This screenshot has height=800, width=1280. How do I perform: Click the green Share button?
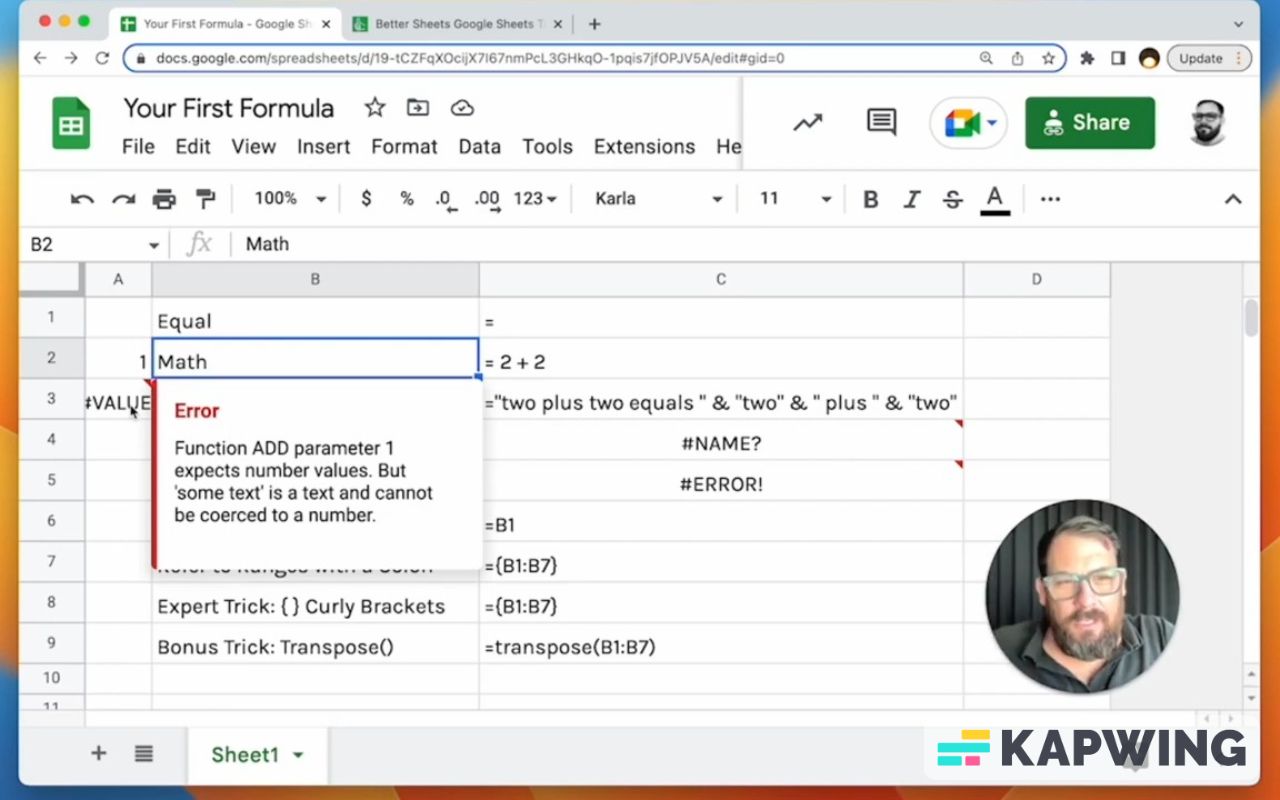coord(1090,123)
